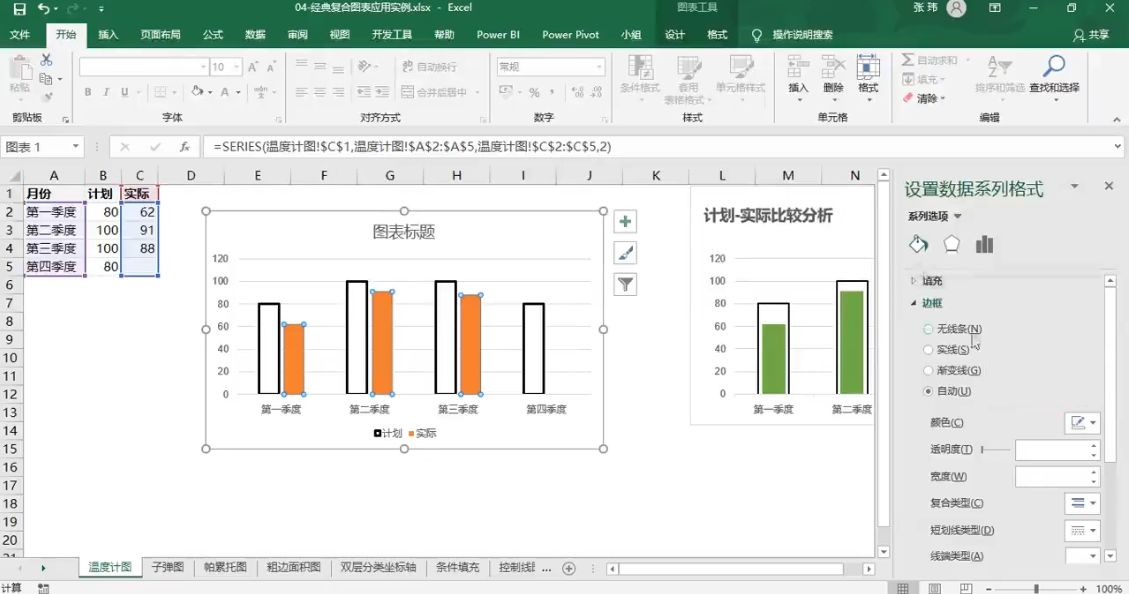Select the 实线 (solid line) radio button

pos(928,349)
